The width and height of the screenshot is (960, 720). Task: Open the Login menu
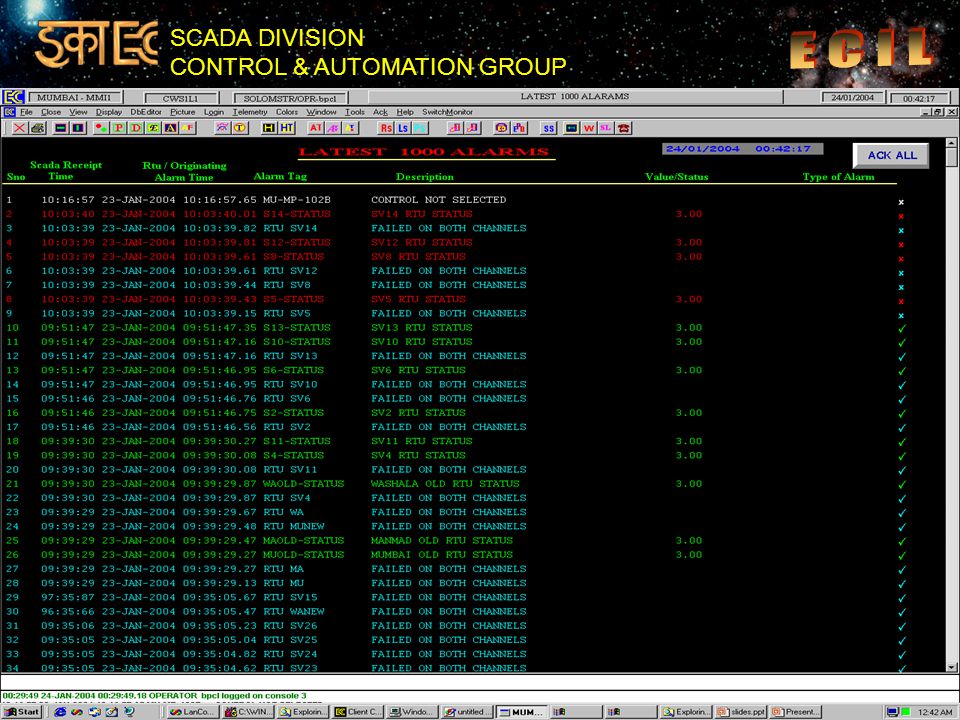214,112
